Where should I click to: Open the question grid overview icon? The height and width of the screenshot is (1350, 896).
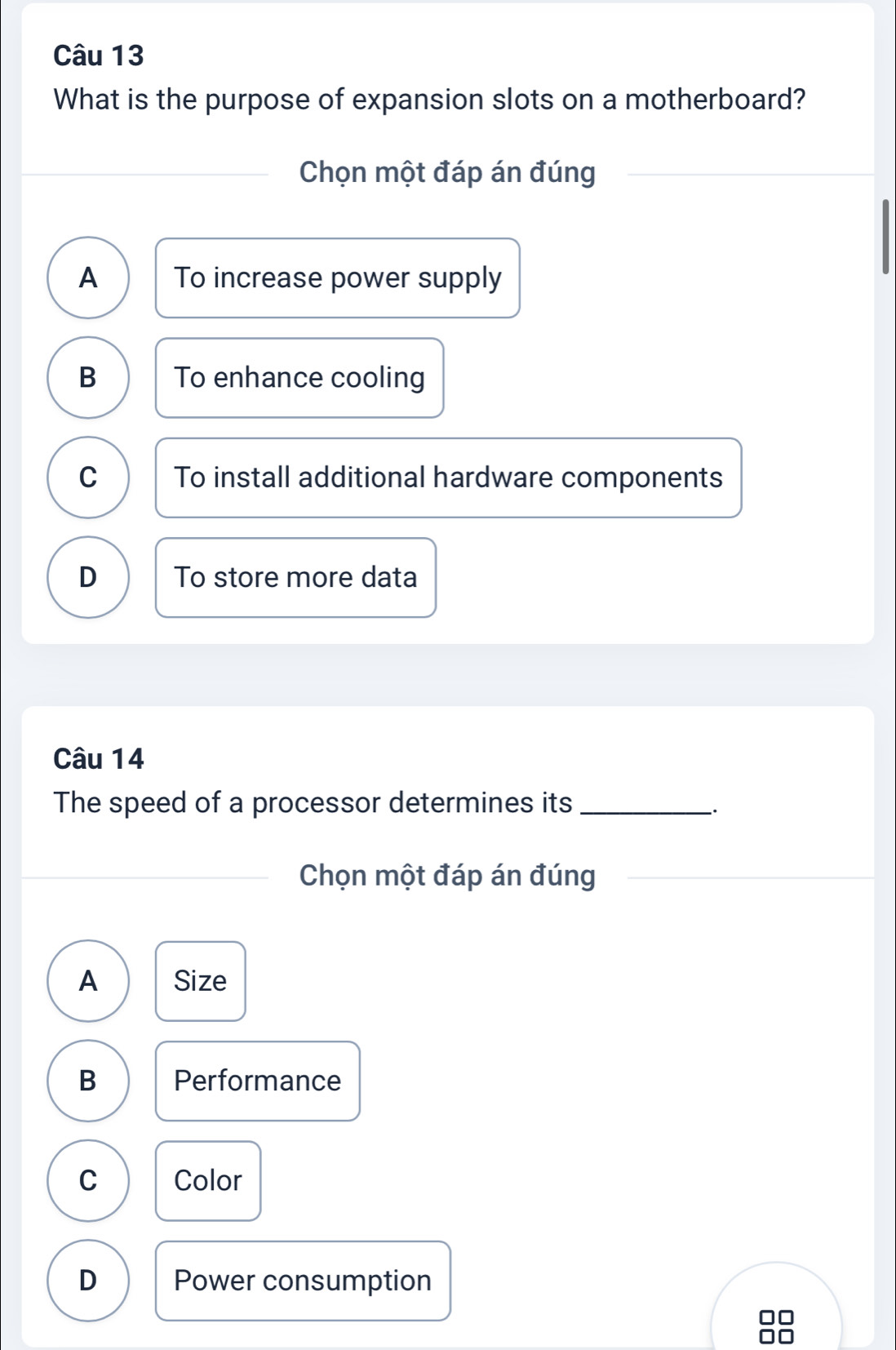[776, 1326]
